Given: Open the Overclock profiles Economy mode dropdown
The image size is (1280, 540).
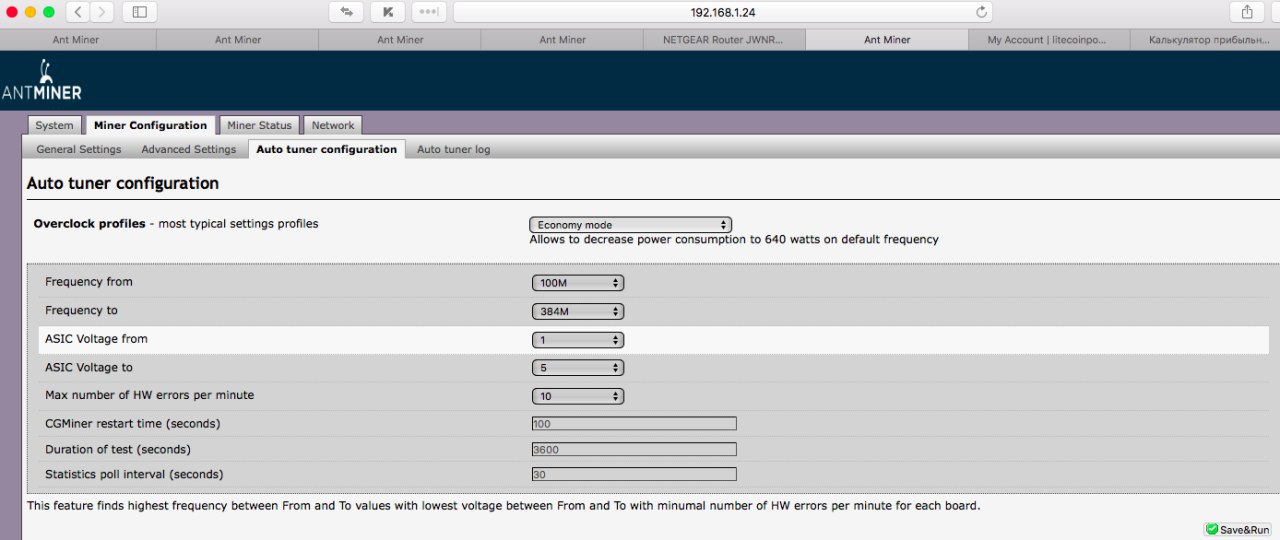Looking at the screenshot, I should tap(631, 225).
